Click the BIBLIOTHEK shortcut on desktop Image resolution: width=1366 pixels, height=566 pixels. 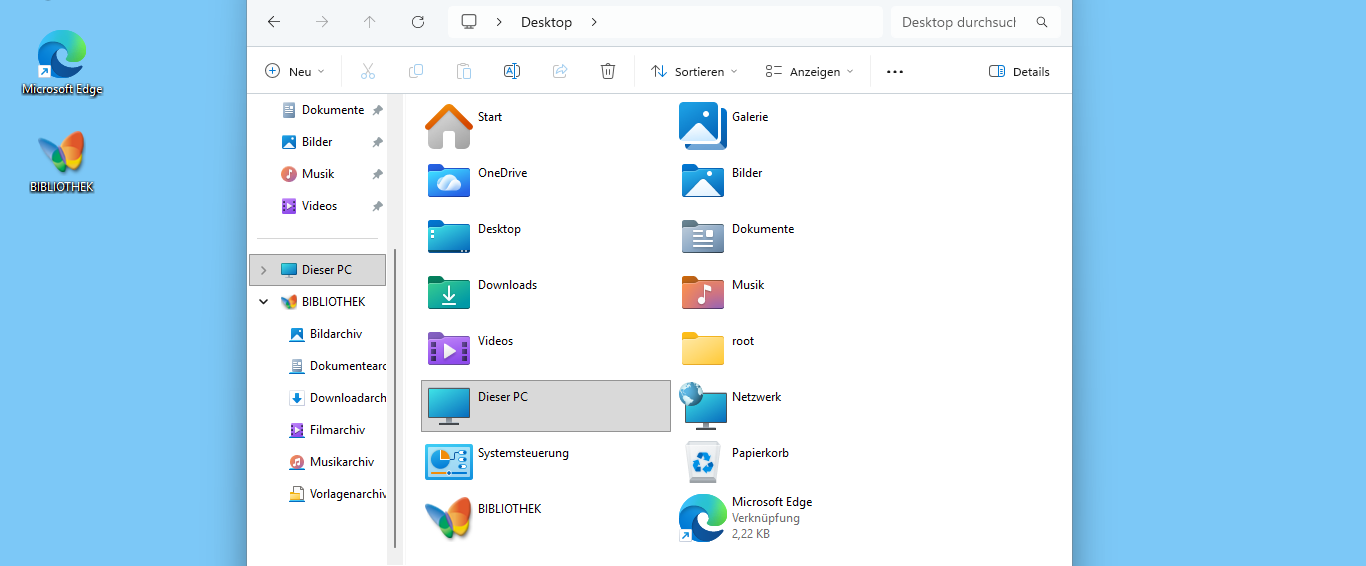click(62, 160)
